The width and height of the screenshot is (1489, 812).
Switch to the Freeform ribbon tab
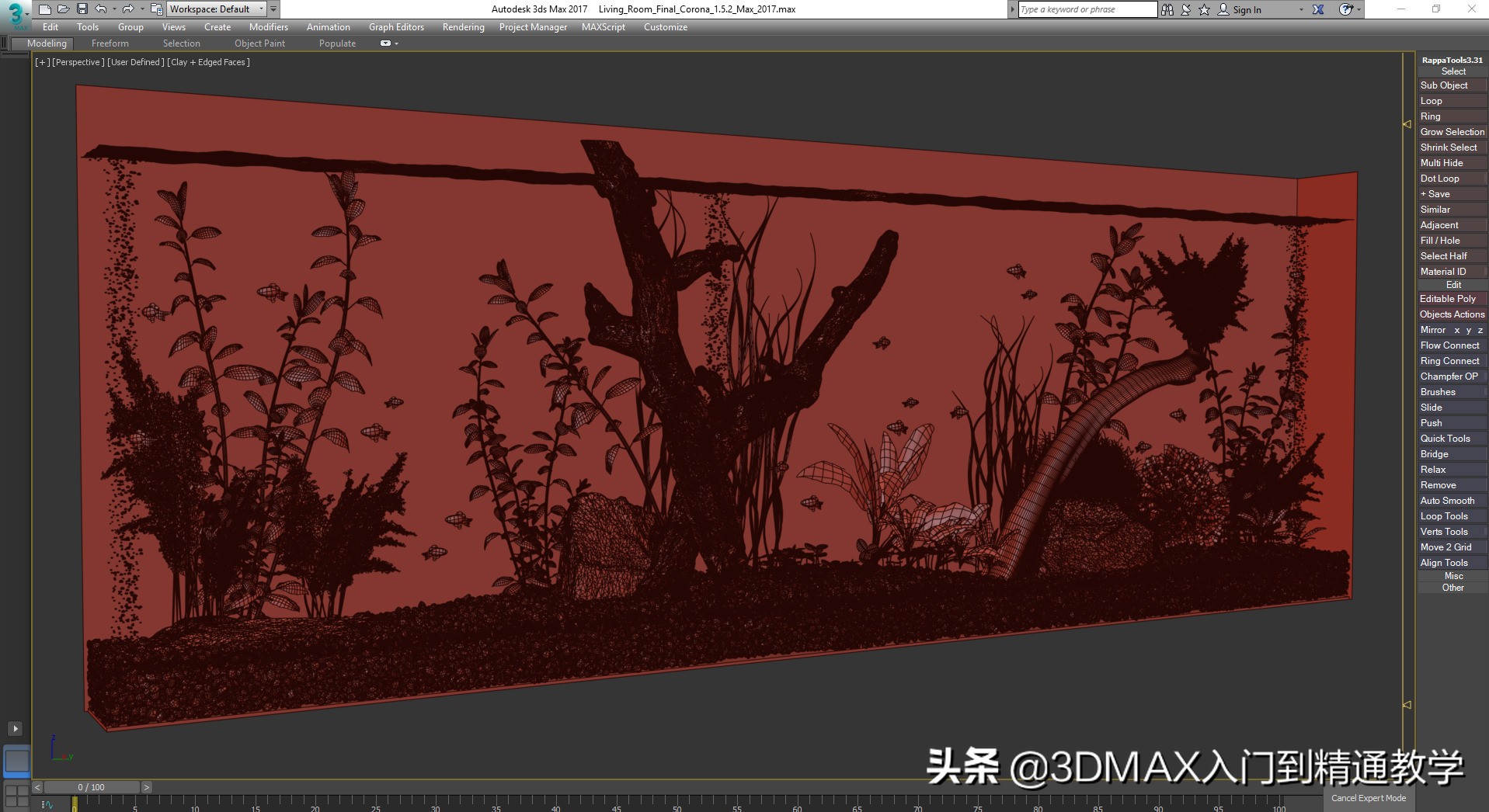[110, 43]
